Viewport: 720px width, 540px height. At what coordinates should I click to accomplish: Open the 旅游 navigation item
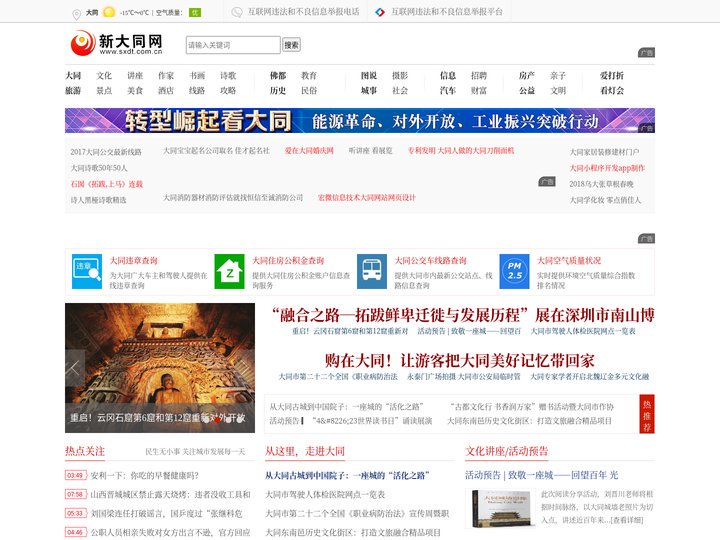(73, 91)
